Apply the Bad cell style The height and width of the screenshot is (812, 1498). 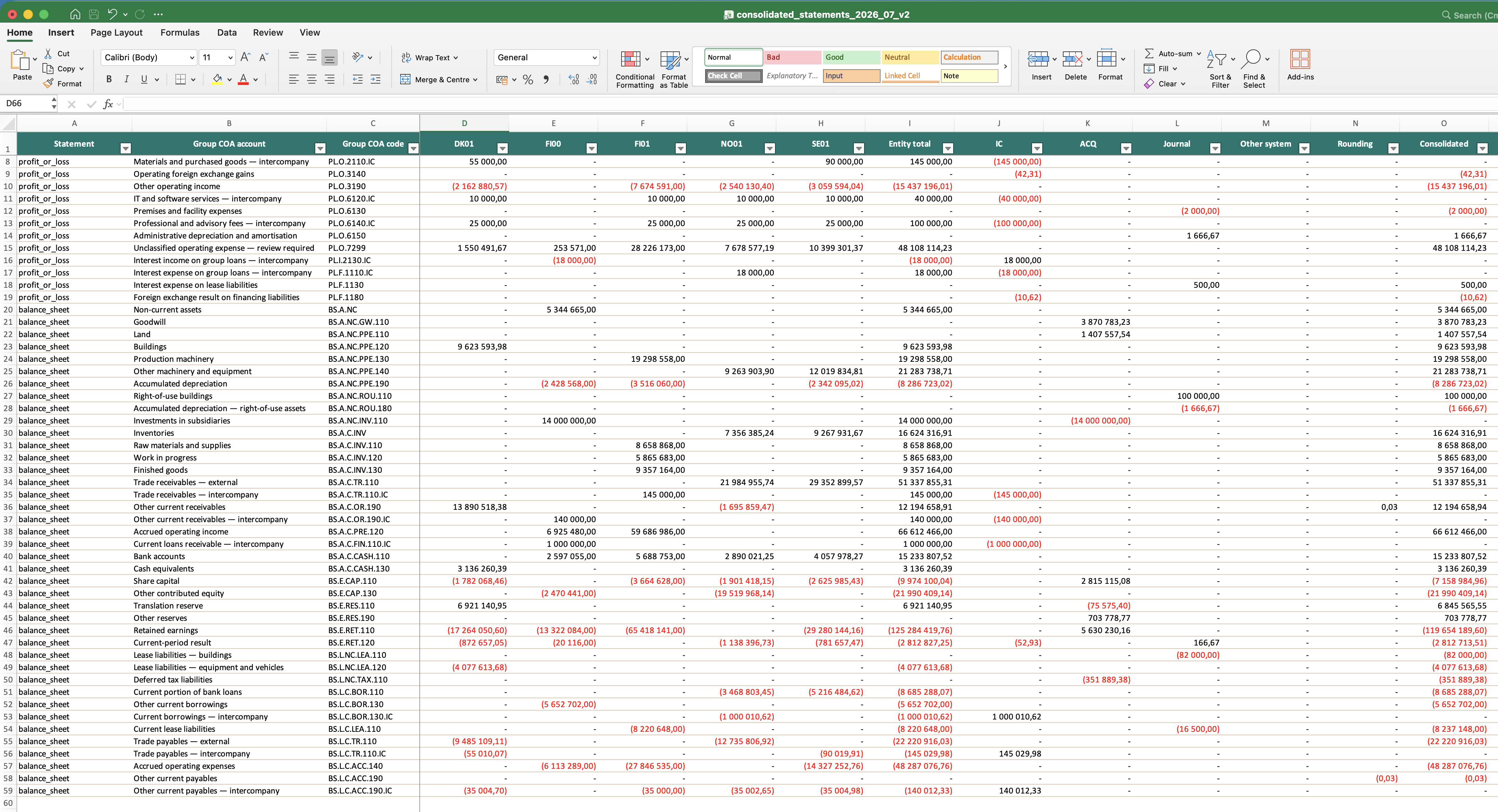coord(793,57)
